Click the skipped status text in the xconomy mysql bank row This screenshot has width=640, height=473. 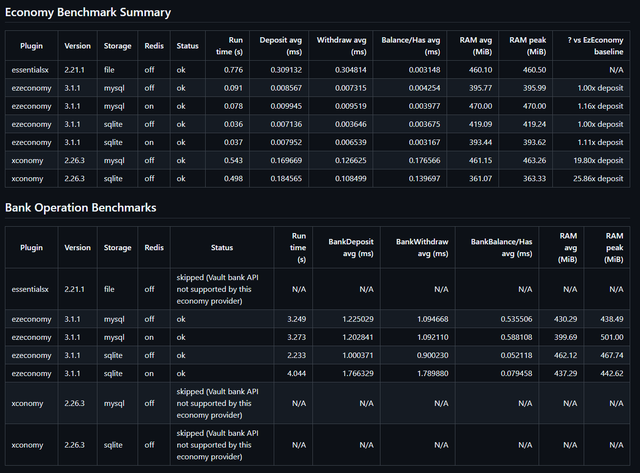(x=217, y=403)
